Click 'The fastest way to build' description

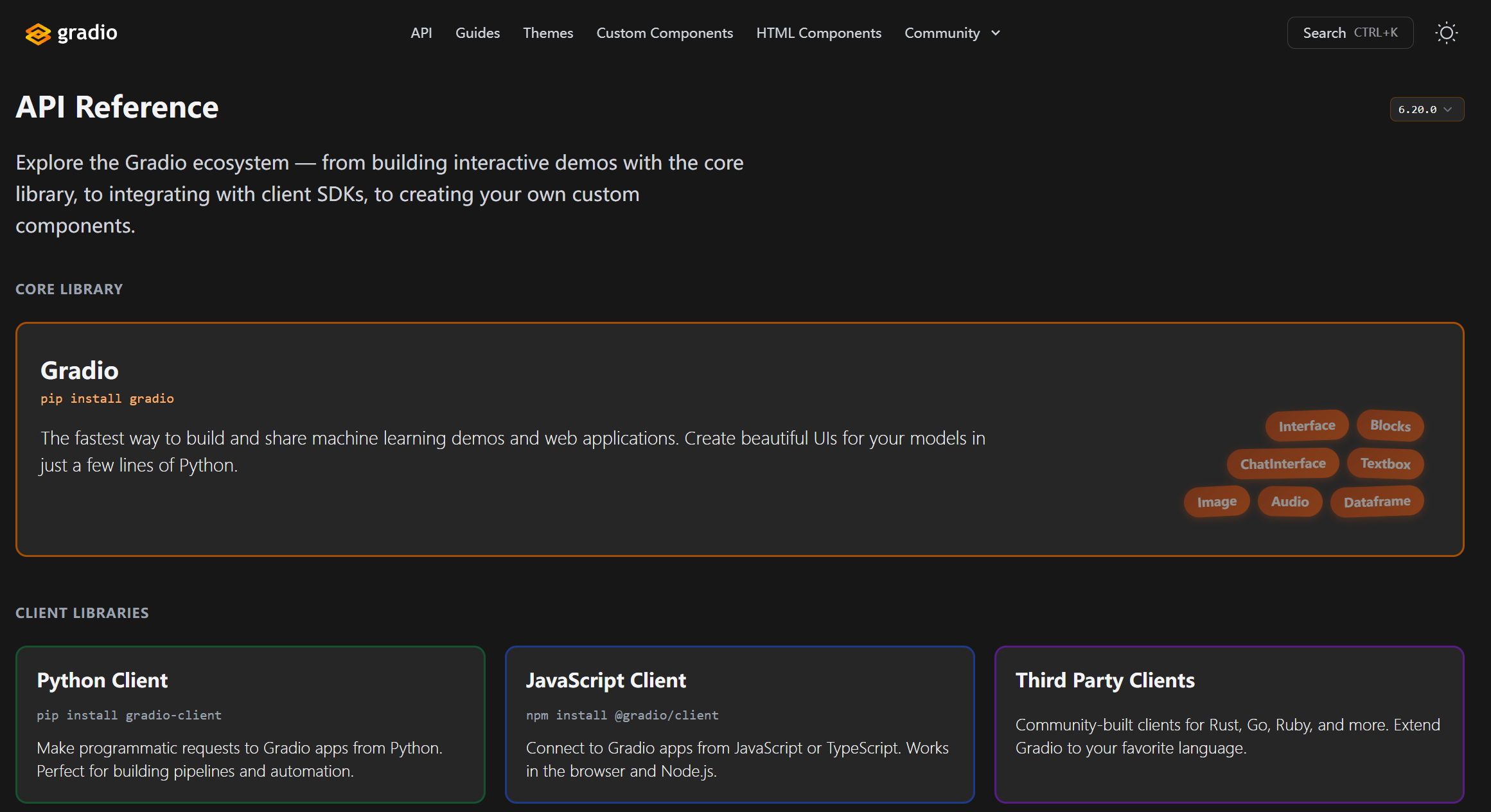click(513, 451)
